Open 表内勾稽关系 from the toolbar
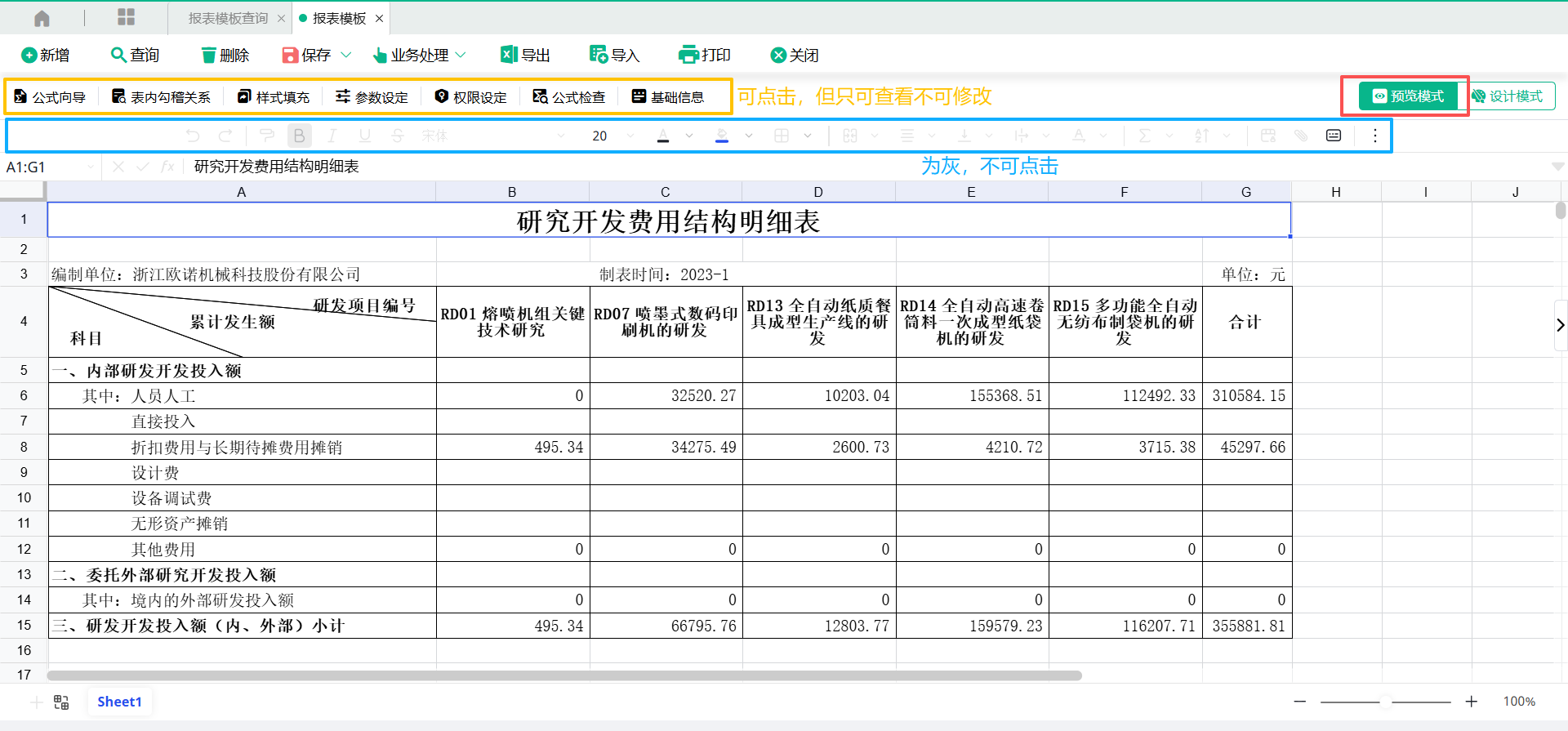 pos(161,97)
